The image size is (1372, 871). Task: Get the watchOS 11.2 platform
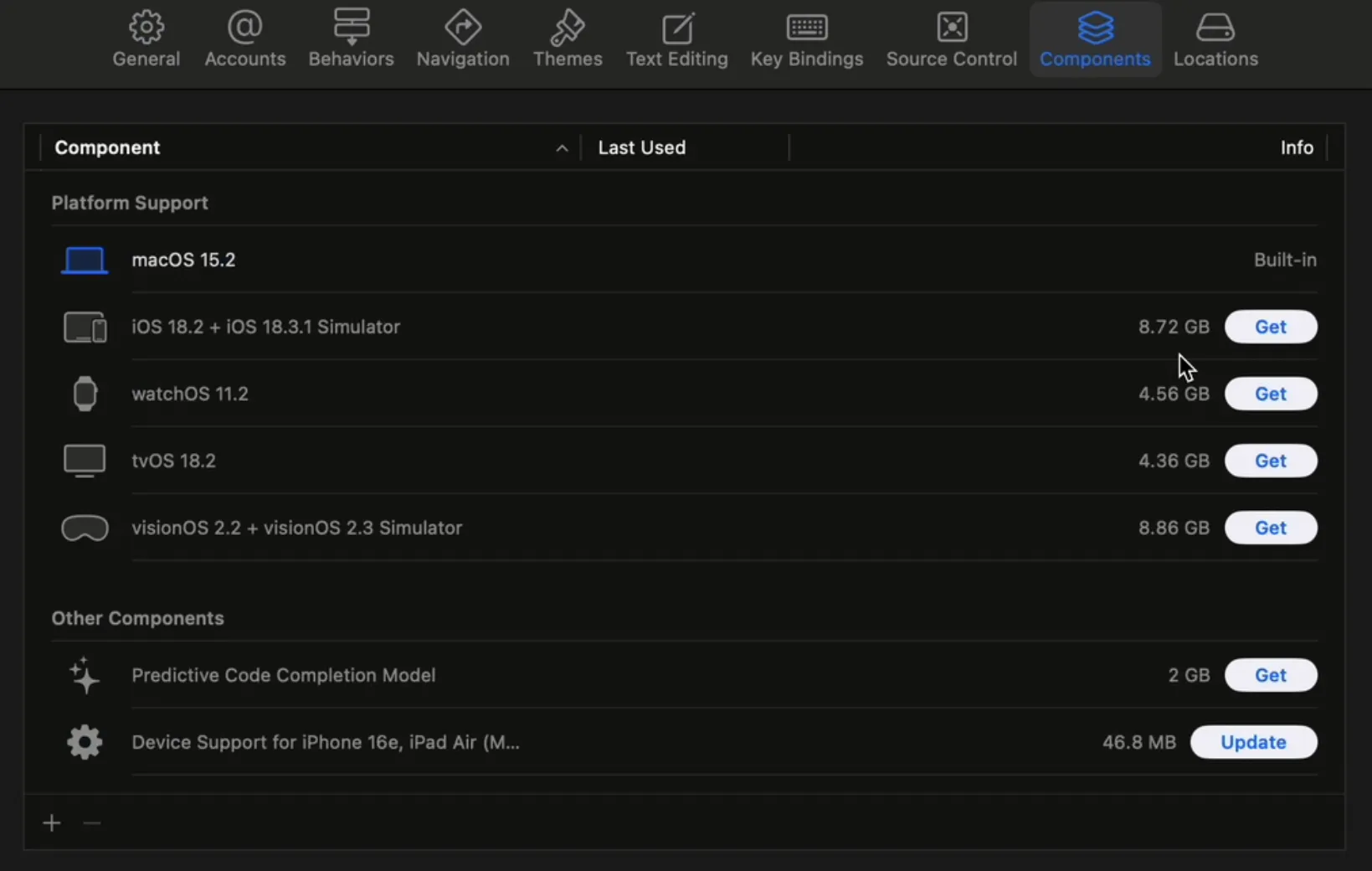pos(1271,394)
